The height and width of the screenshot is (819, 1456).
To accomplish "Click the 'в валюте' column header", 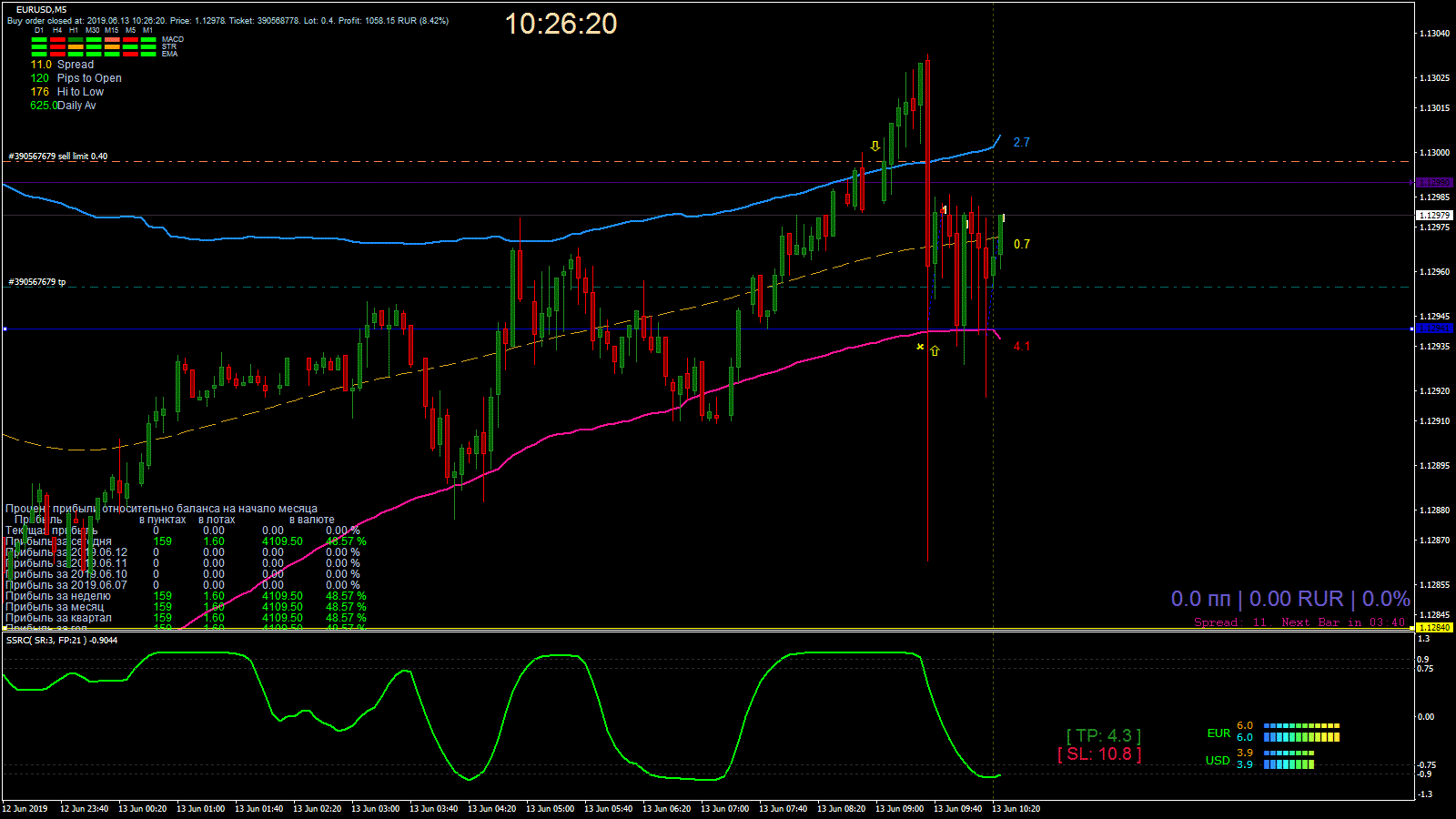I will click(311, 520).
